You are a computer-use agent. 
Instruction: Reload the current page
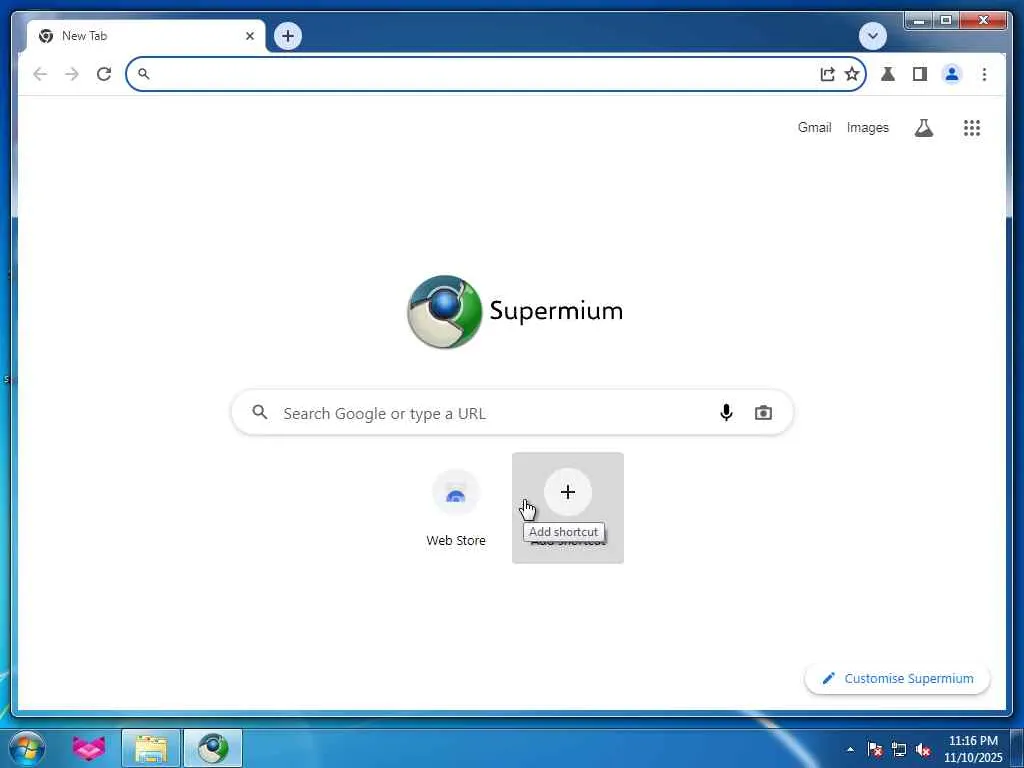click(x=104, y=74)
